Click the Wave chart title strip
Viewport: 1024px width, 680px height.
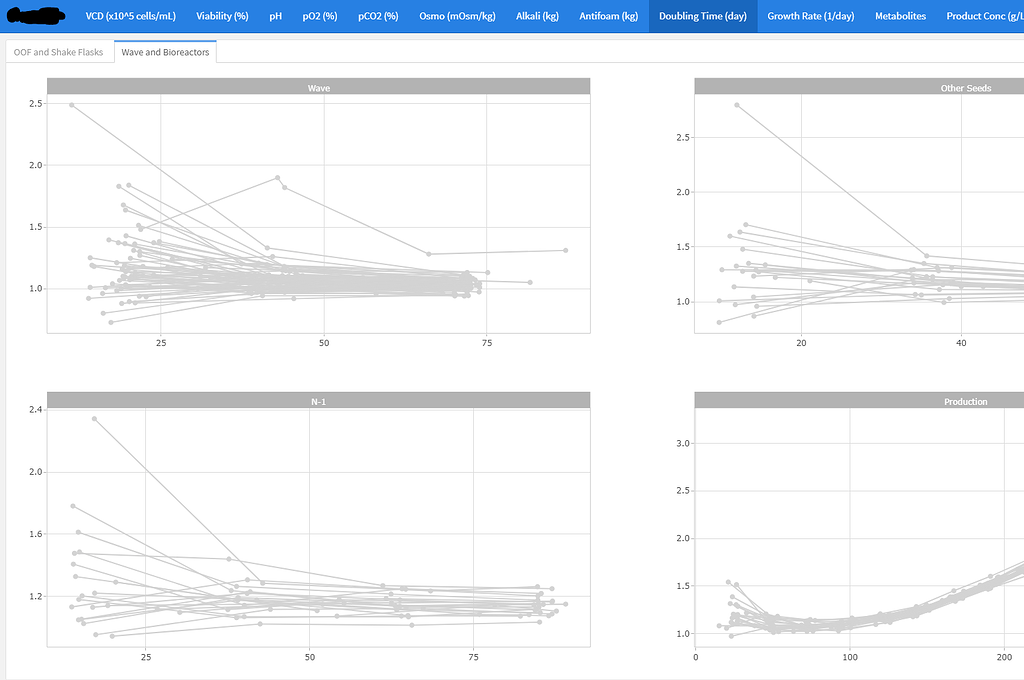click(319, 86)
